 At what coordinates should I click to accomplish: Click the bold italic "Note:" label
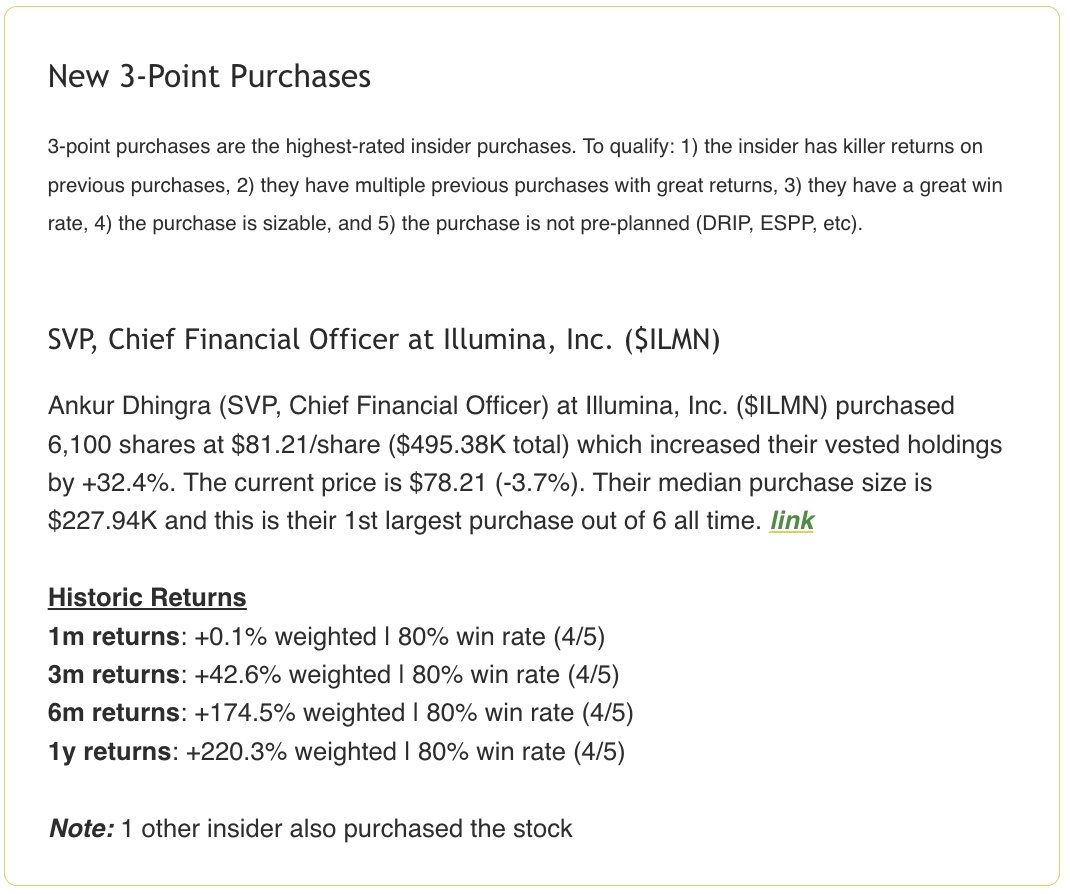[x=81, y=828]
